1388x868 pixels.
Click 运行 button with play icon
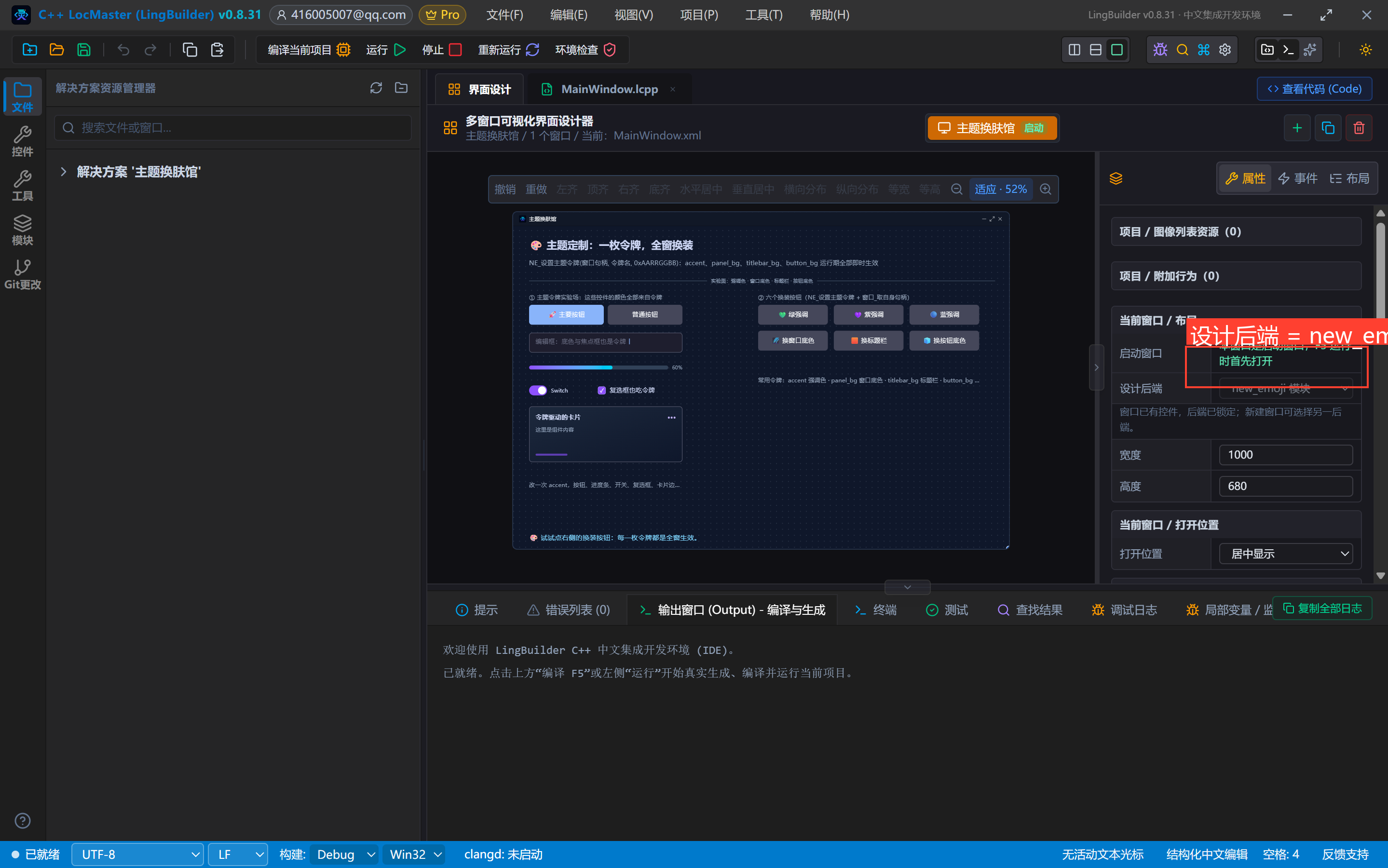pos(386,49)
